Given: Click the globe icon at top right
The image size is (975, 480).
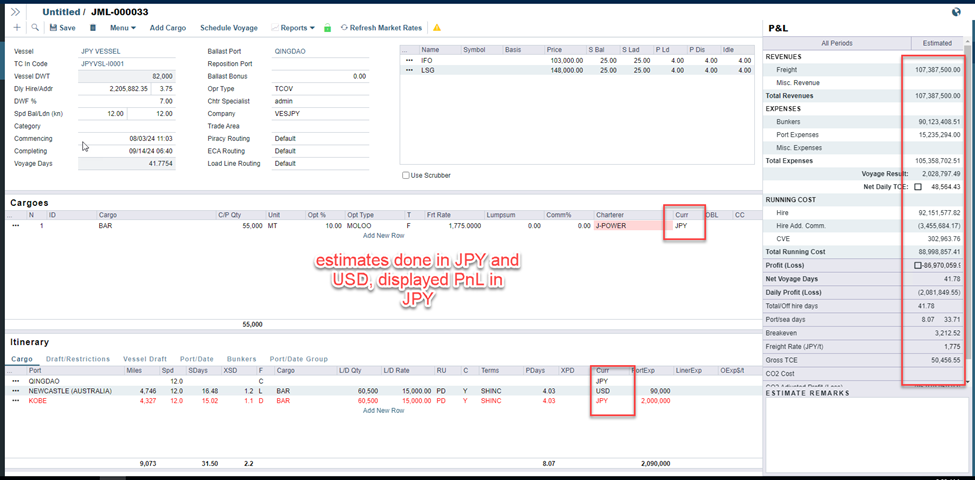Looking at the screenshot, I should pos(957,12).
